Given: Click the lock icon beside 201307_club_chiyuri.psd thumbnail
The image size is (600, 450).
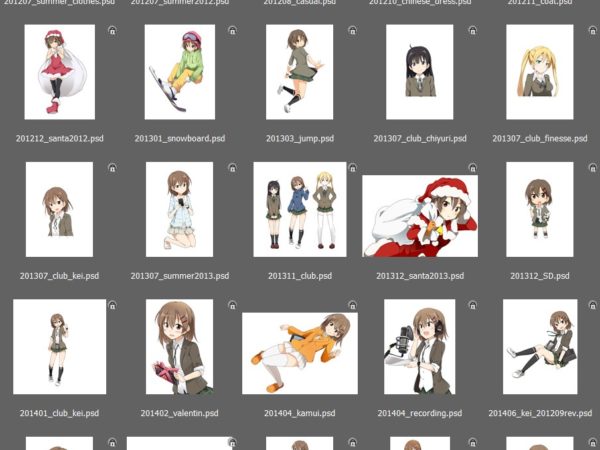Looking at the screenshot, I should tap(473, 31).
